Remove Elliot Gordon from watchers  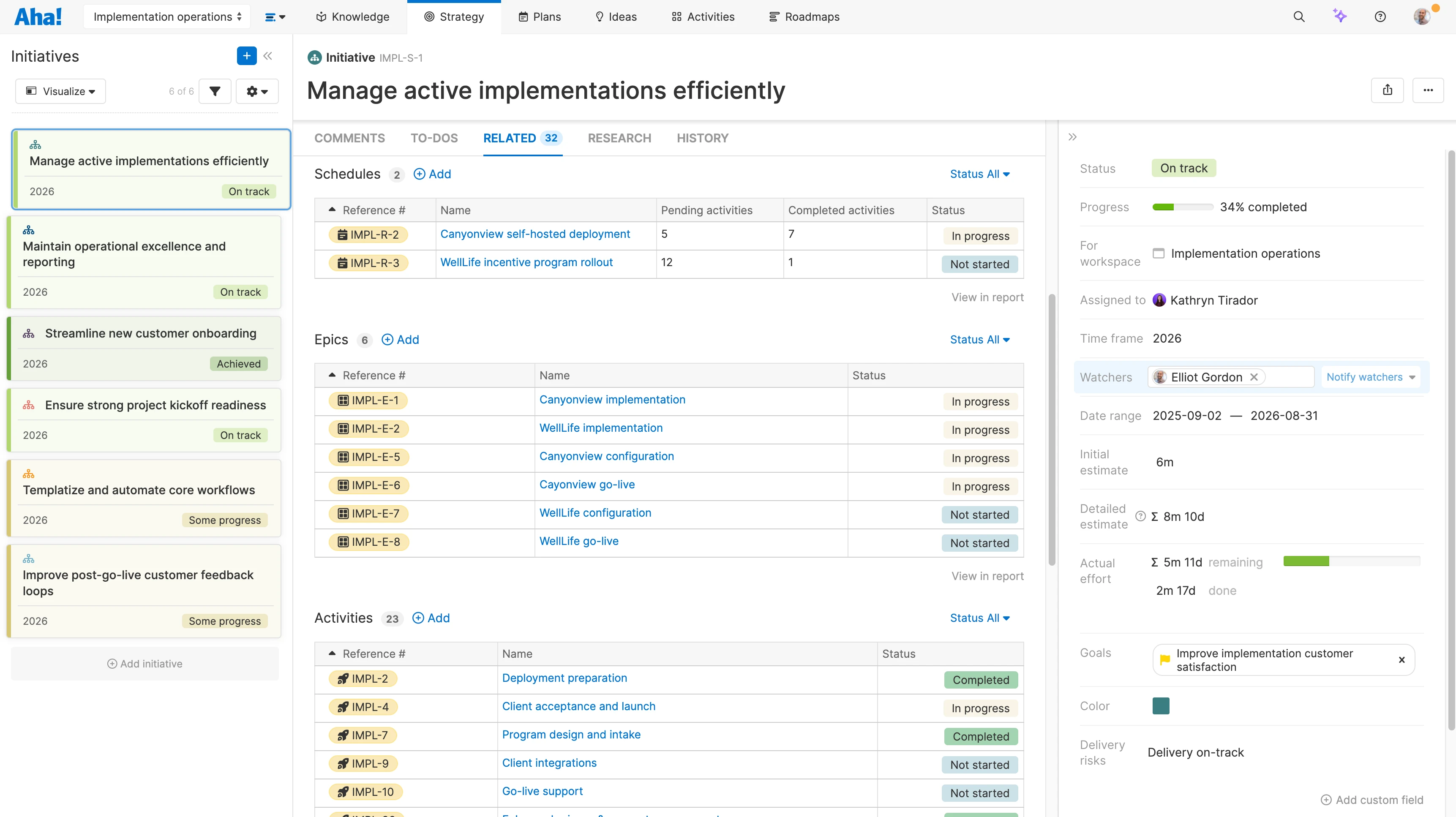point(1254,377)
